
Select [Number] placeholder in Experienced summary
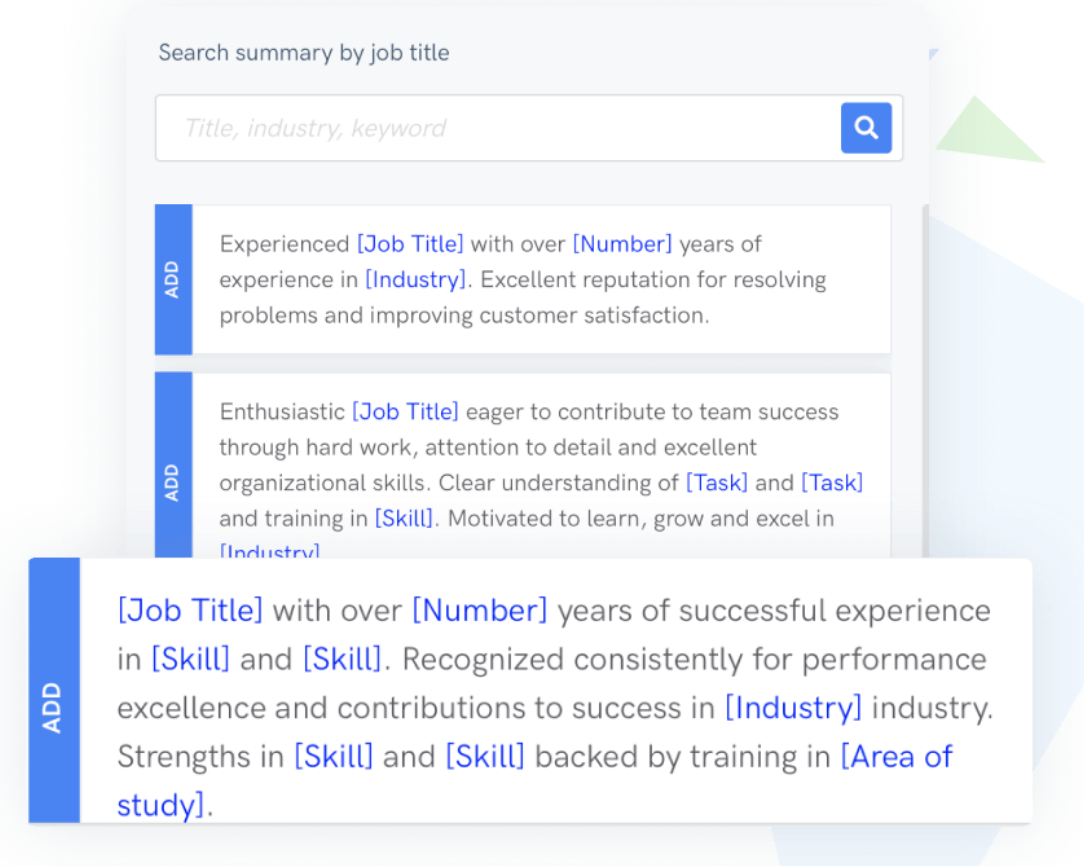tap(622, 244)
